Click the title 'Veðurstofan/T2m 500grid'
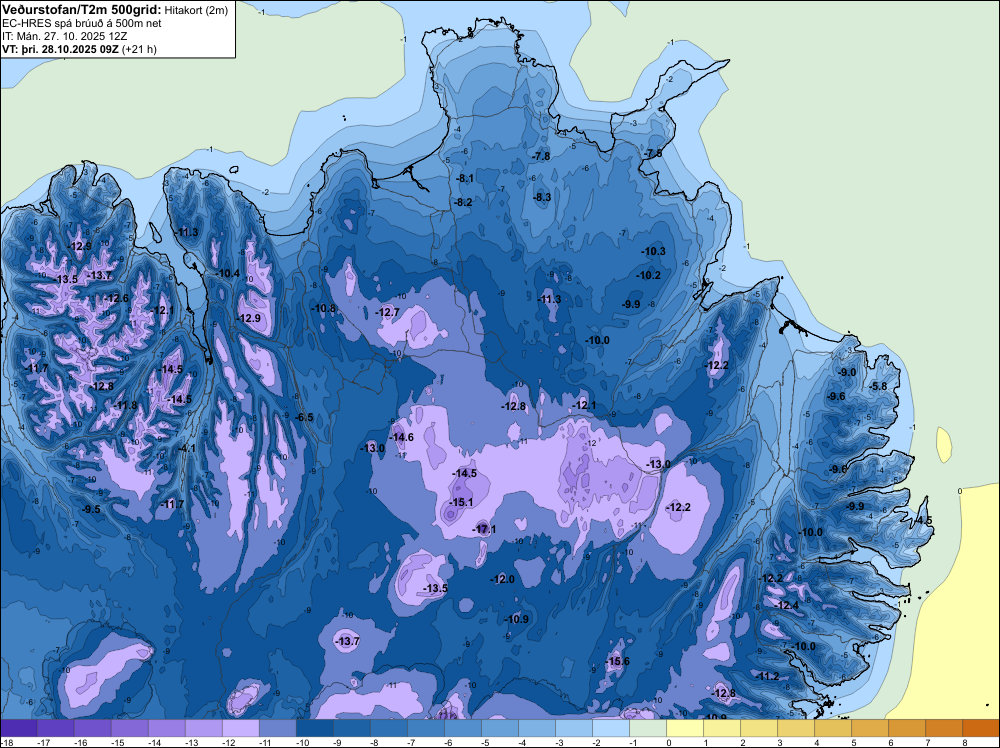1000x748 pixels. 81,10
